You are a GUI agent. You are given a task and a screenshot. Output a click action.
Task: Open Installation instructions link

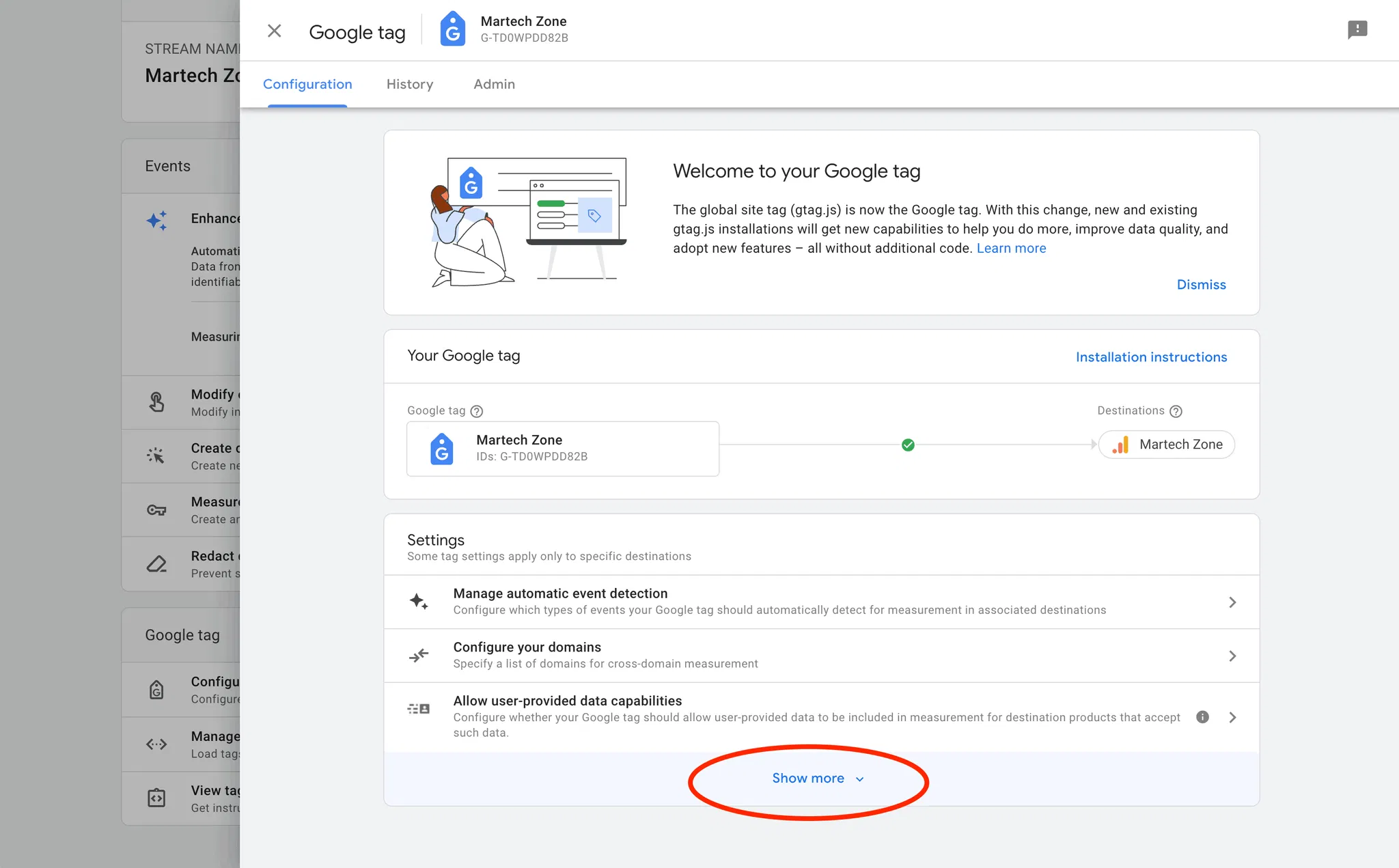pyautogui.click(x=1151, y=357)
